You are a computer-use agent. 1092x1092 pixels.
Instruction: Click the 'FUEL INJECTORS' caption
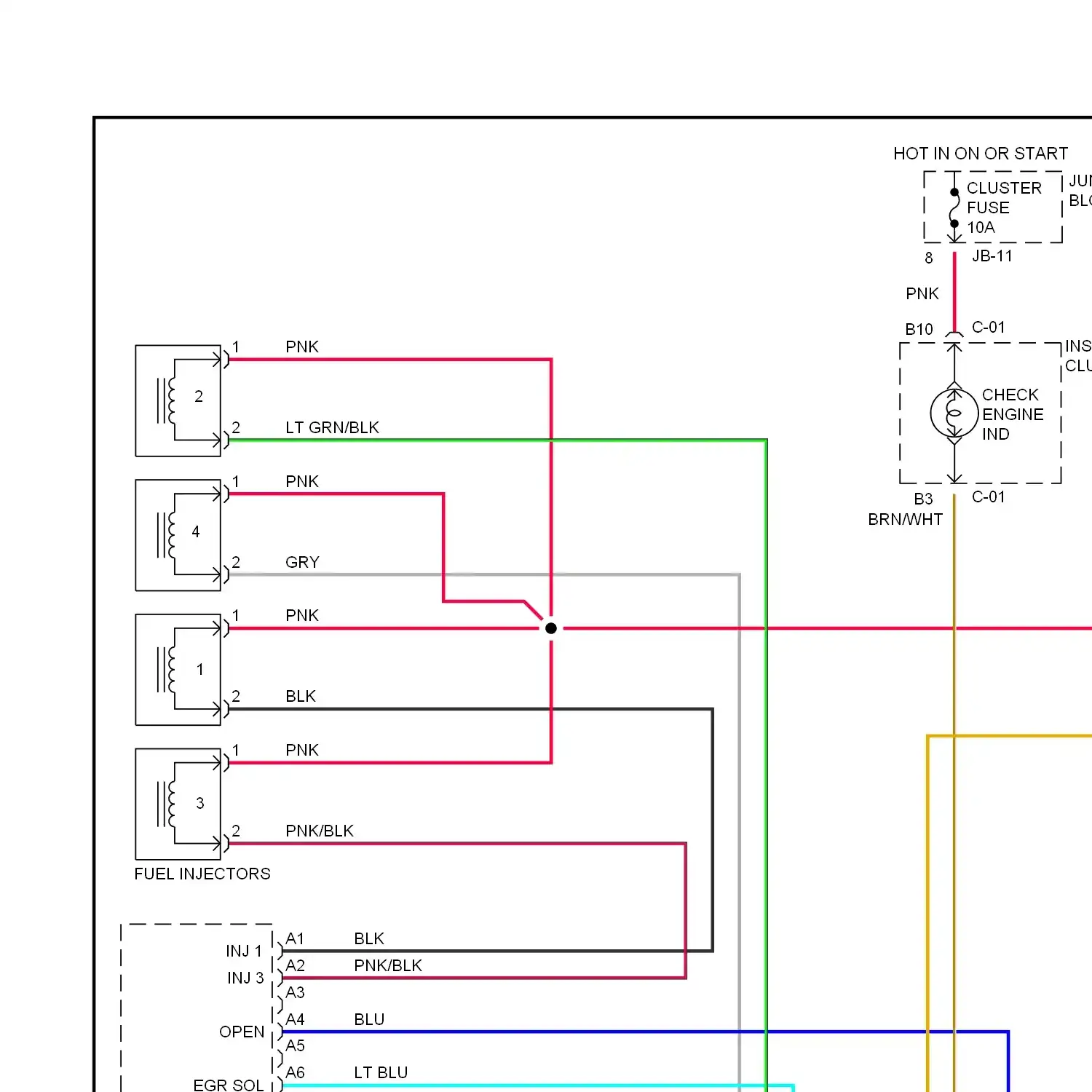pyautogui.click(x=202, y=874)
